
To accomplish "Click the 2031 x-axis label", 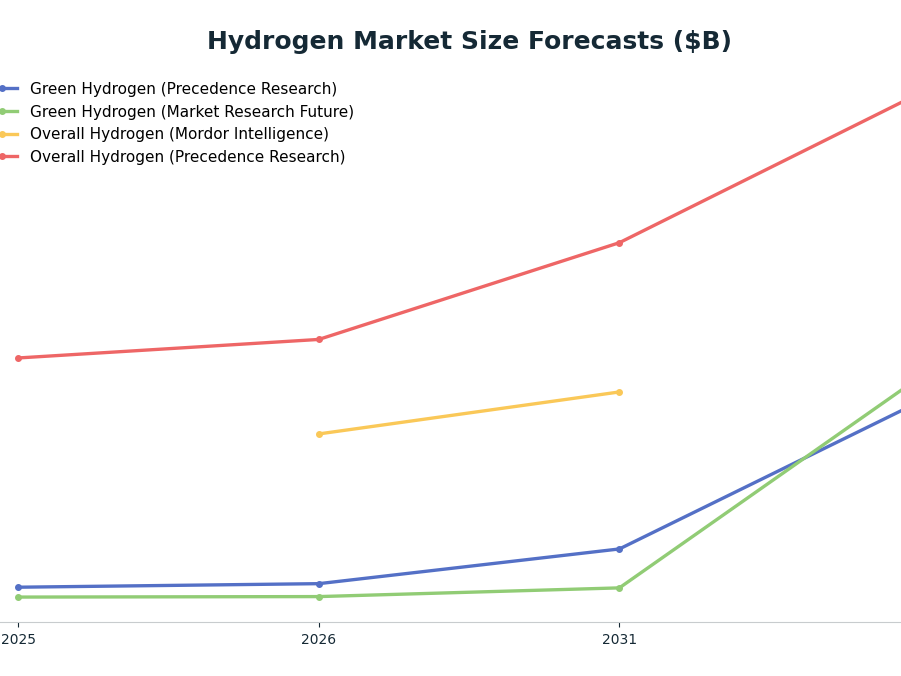I will pyautogui.click(x=619, y=639).
